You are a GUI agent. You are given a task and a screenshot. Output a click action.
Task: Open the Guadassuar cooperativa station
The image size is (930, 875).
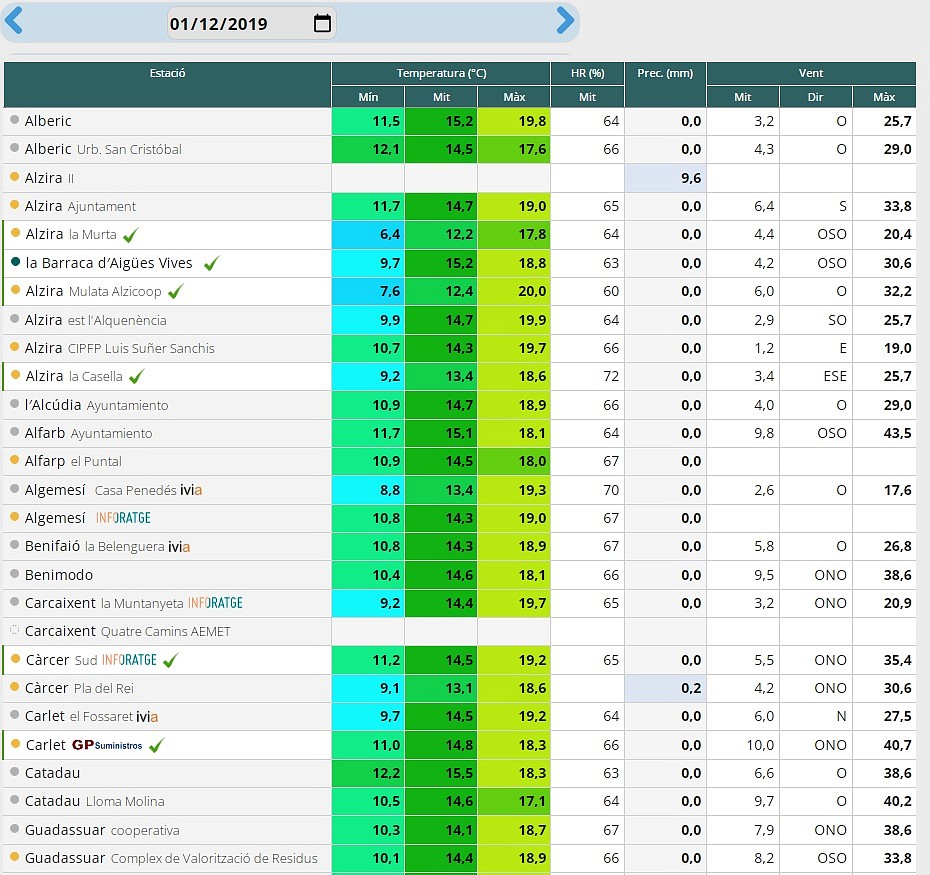click(x=102, y=830)
